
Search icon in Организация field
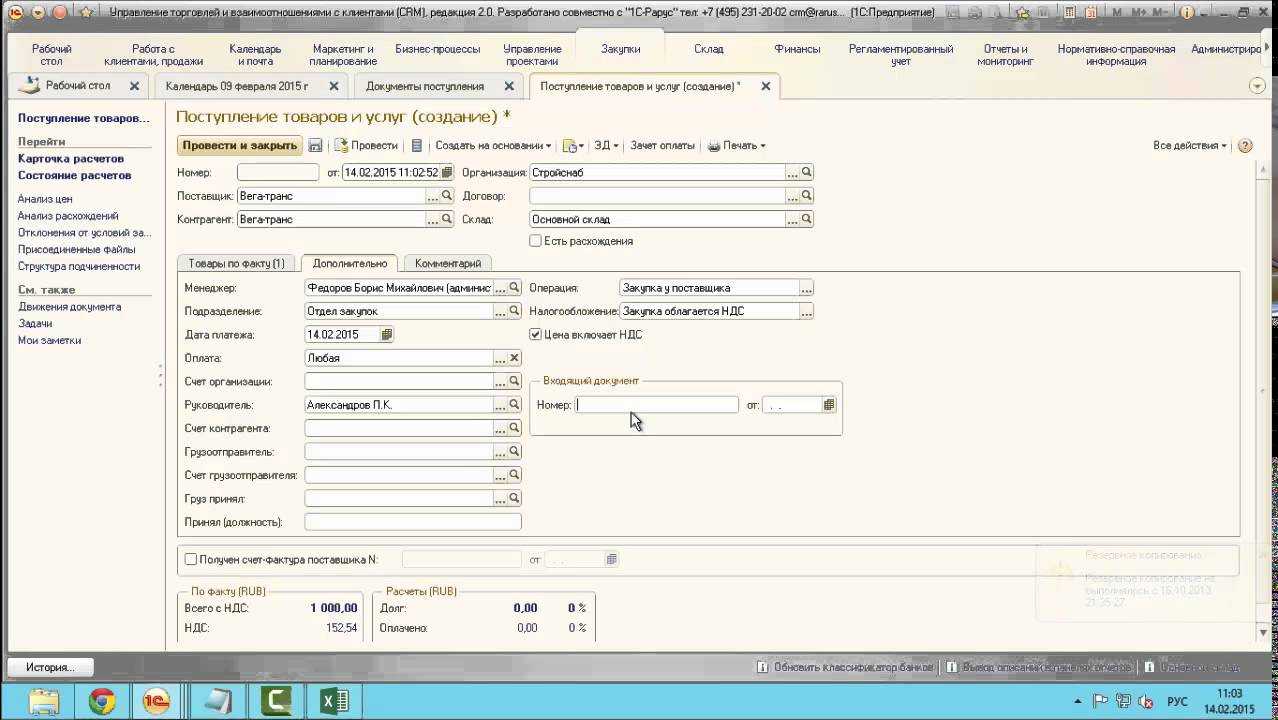click(x=807, y=173)
